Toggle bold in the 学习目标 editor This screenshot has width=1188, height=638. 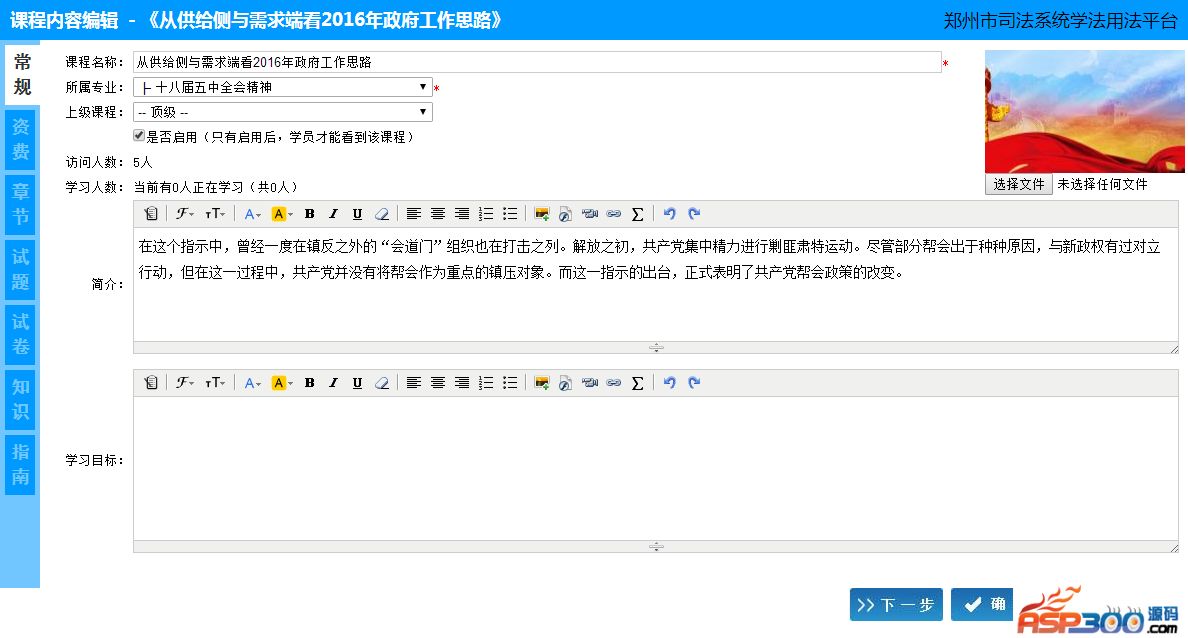coord(309,383)
